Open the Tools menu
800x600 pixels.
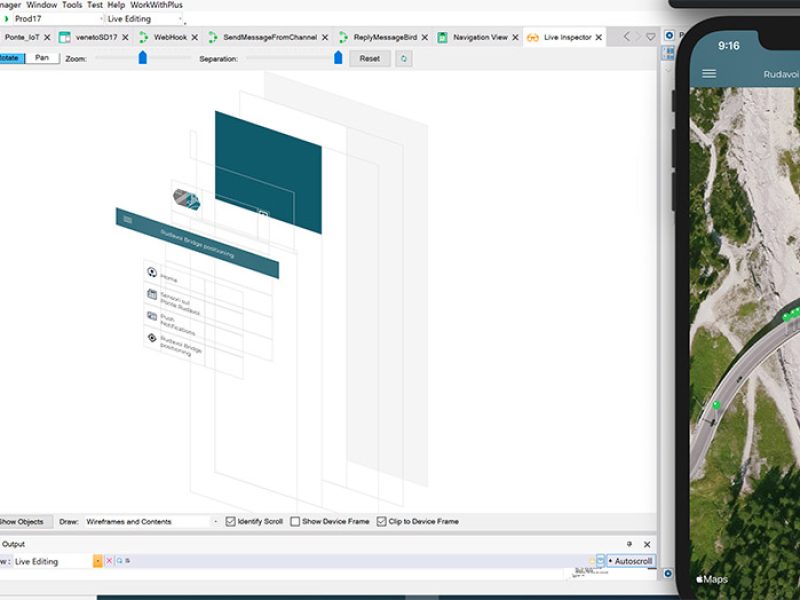pos(72,5)
